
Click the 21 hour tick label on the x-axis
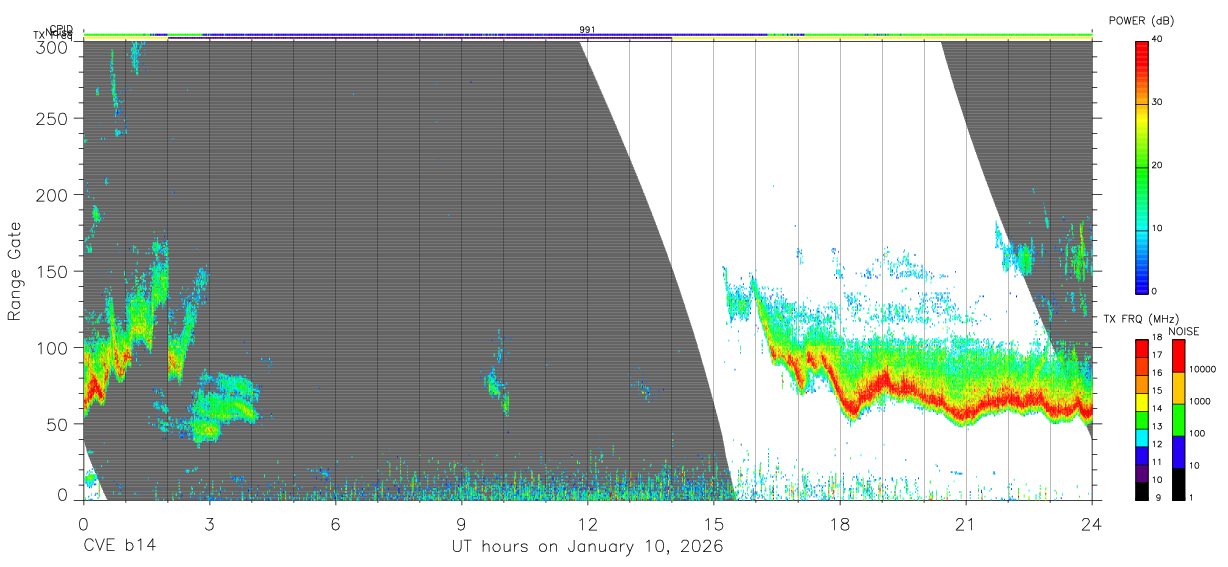(966, 523)
